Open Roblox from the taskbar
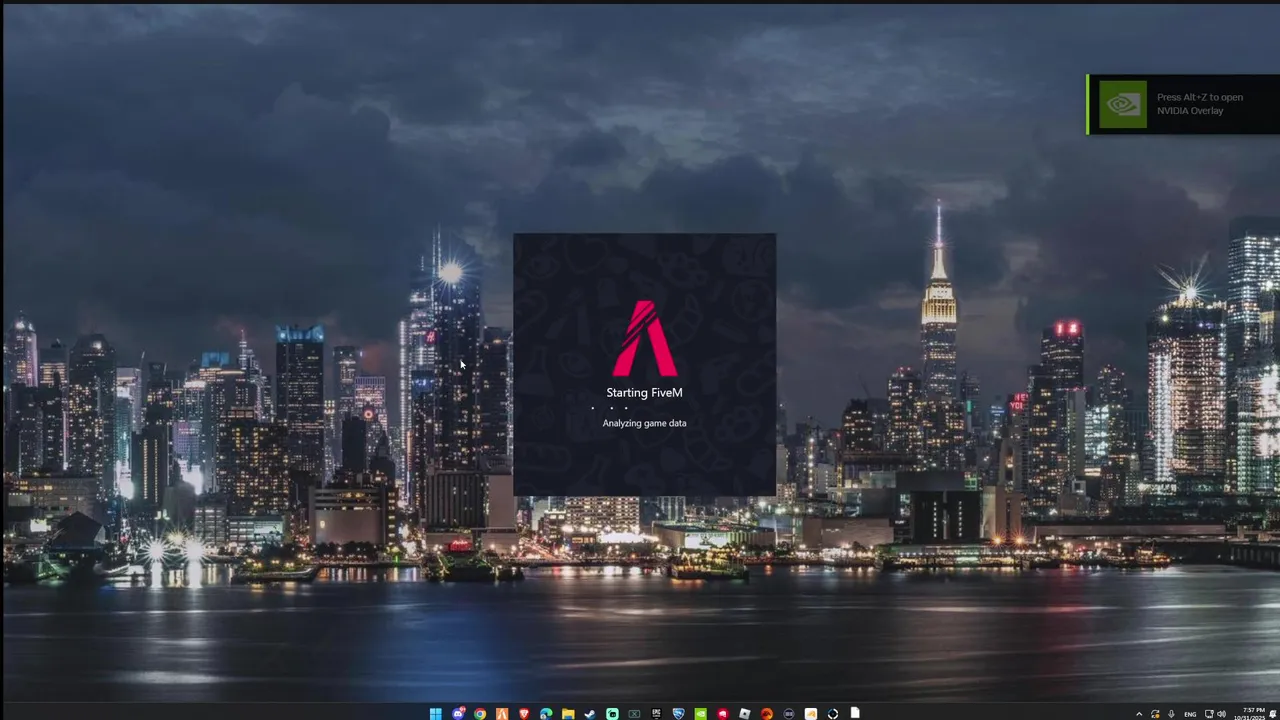The width and height of the screenshot is (1280, 720). [745, 714]
